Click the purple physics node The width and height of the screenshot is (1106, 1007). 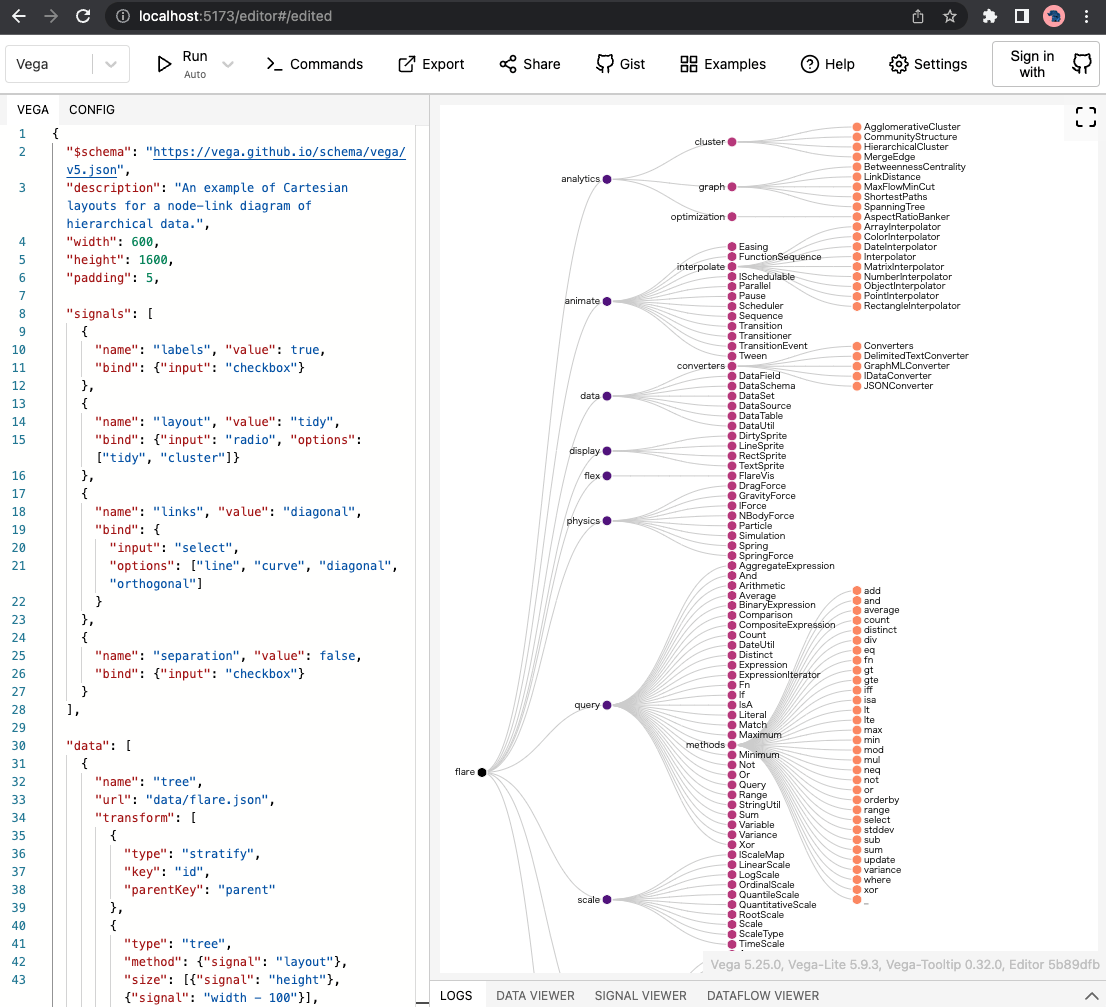click(x=607, y=521)
